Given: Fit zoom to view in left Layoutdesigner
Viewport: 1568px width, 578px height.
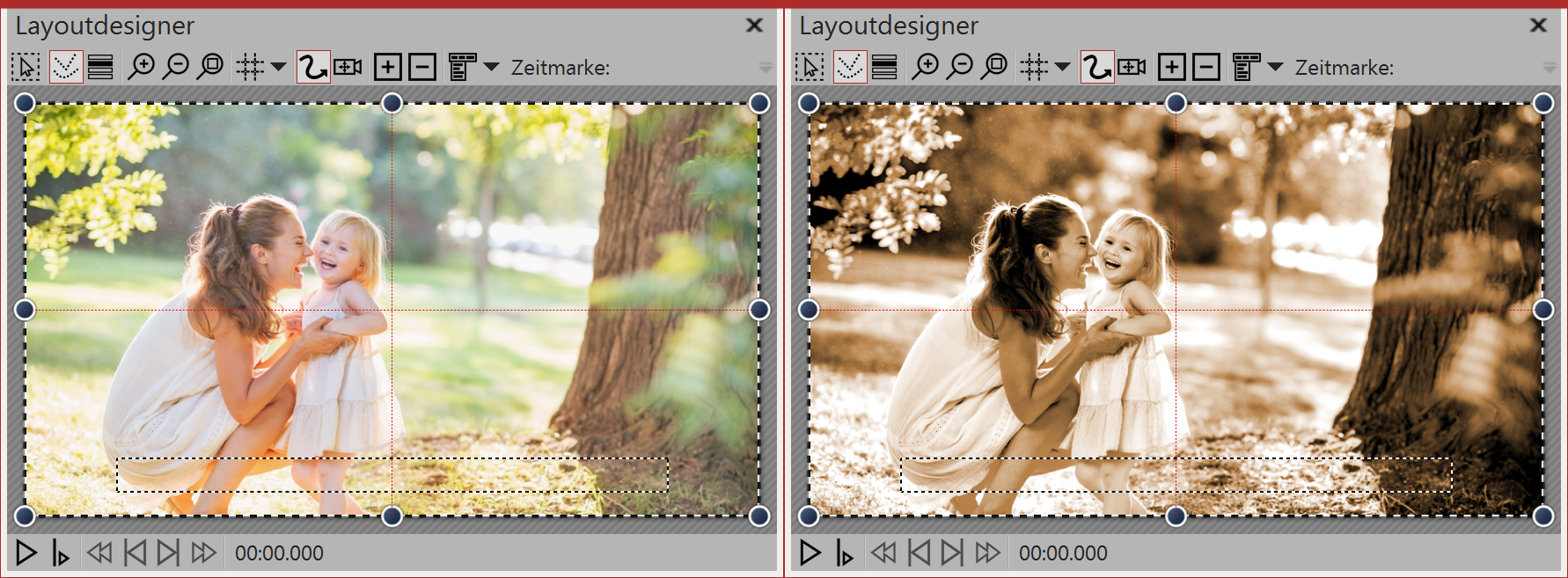Looking at the screenshot, I should pos(210,67).
